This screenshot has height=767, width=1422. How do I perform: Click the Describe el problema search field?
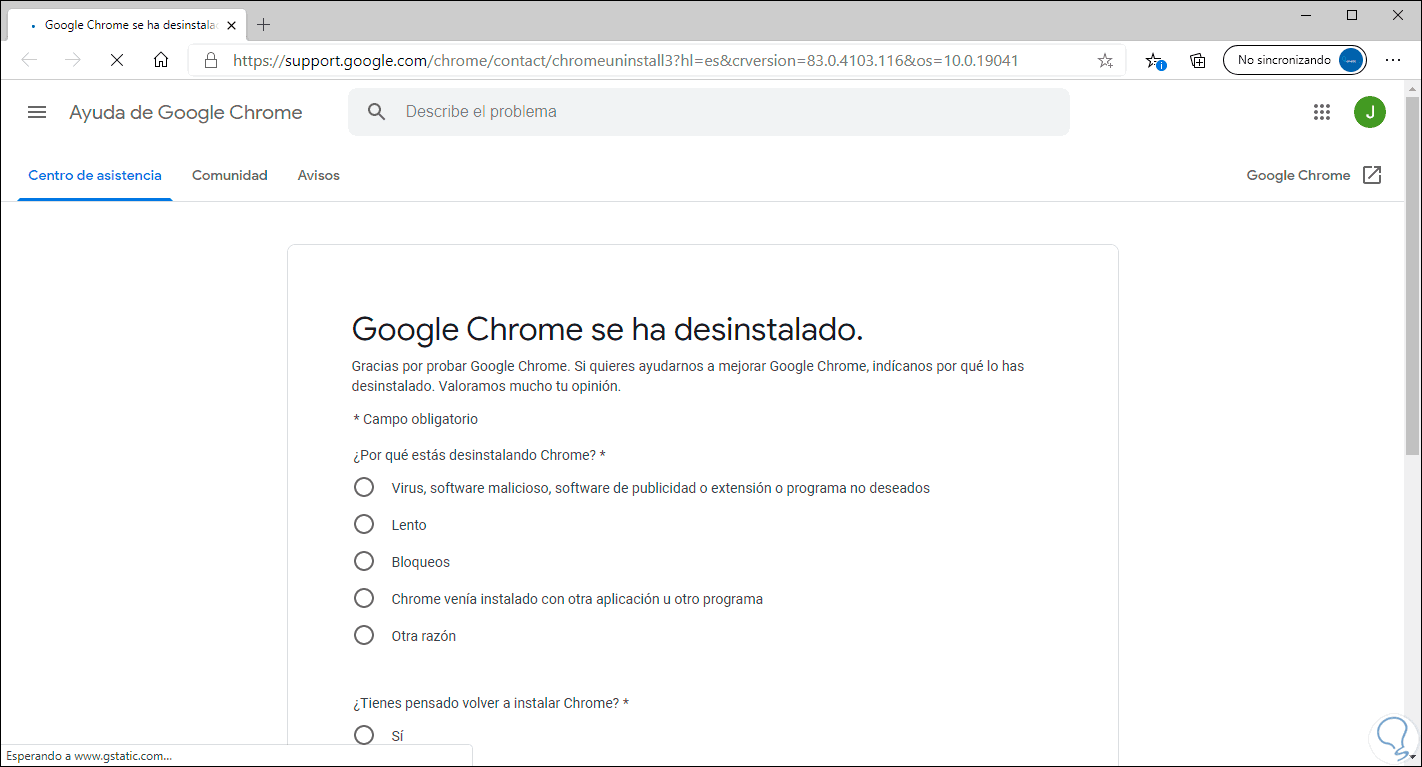[x=720, y=112]
